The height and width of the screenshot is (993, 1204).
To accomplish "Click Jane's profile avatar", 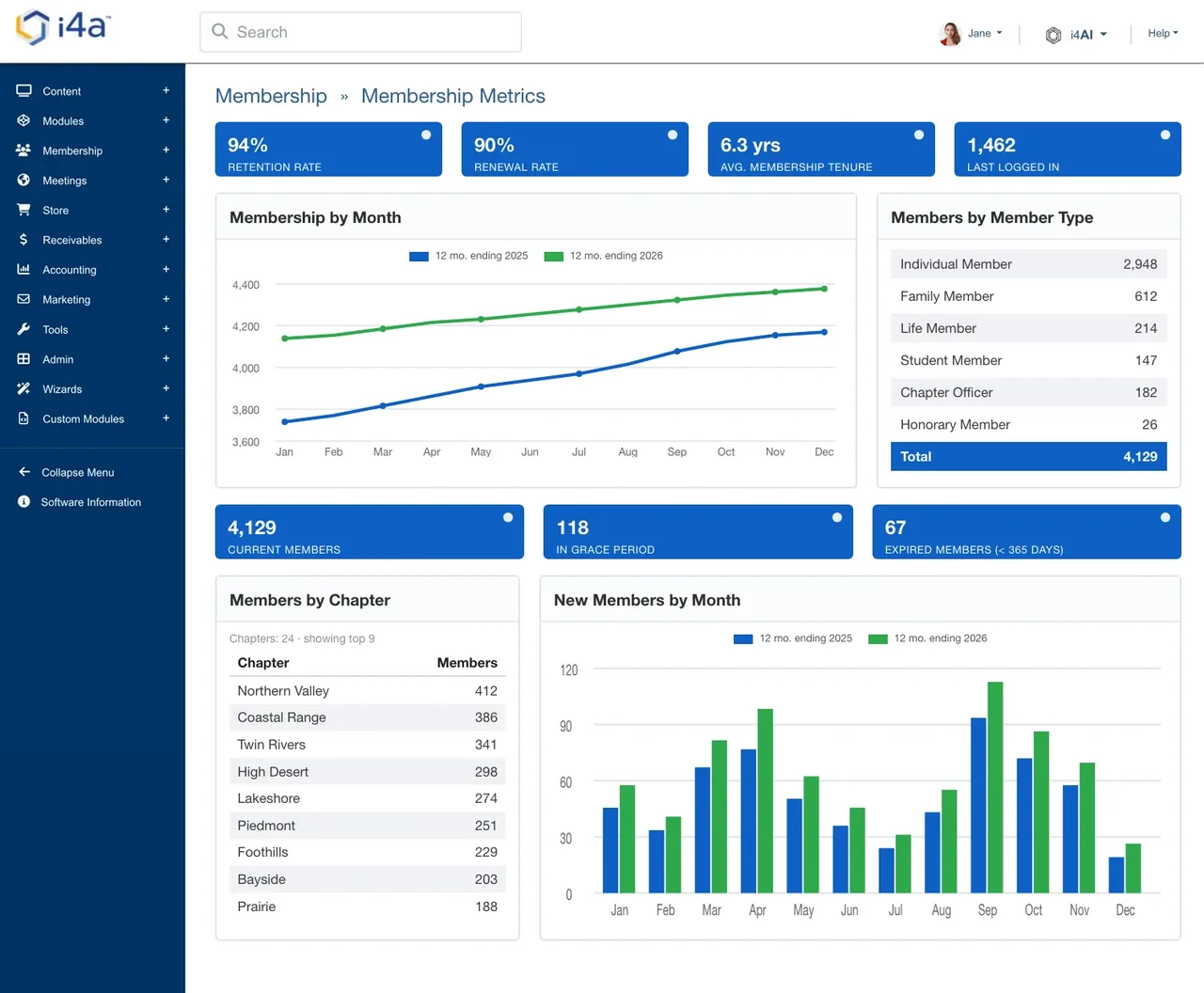I will 950,34.
